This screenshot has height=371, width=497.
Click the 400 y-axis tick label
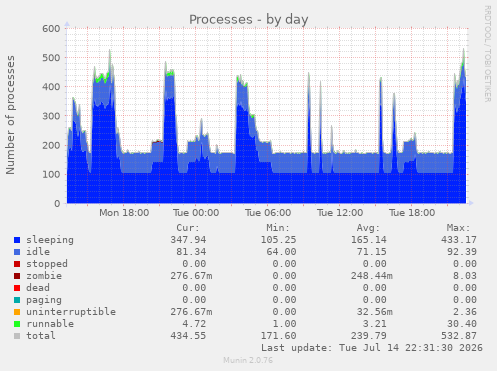click(x=51, y=87)
